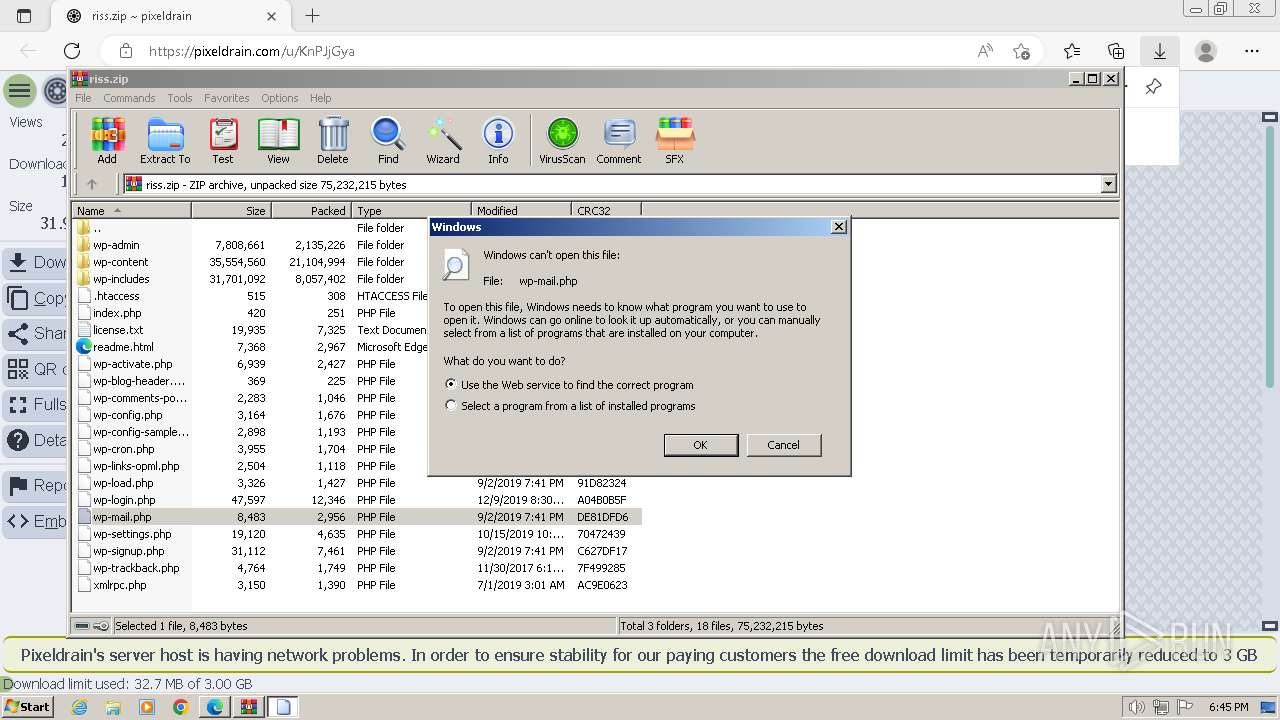The height and width of the screenshot is (720, 1280).
Task: Click OK in the Windows dialog
Action: (x=700, y=445)
